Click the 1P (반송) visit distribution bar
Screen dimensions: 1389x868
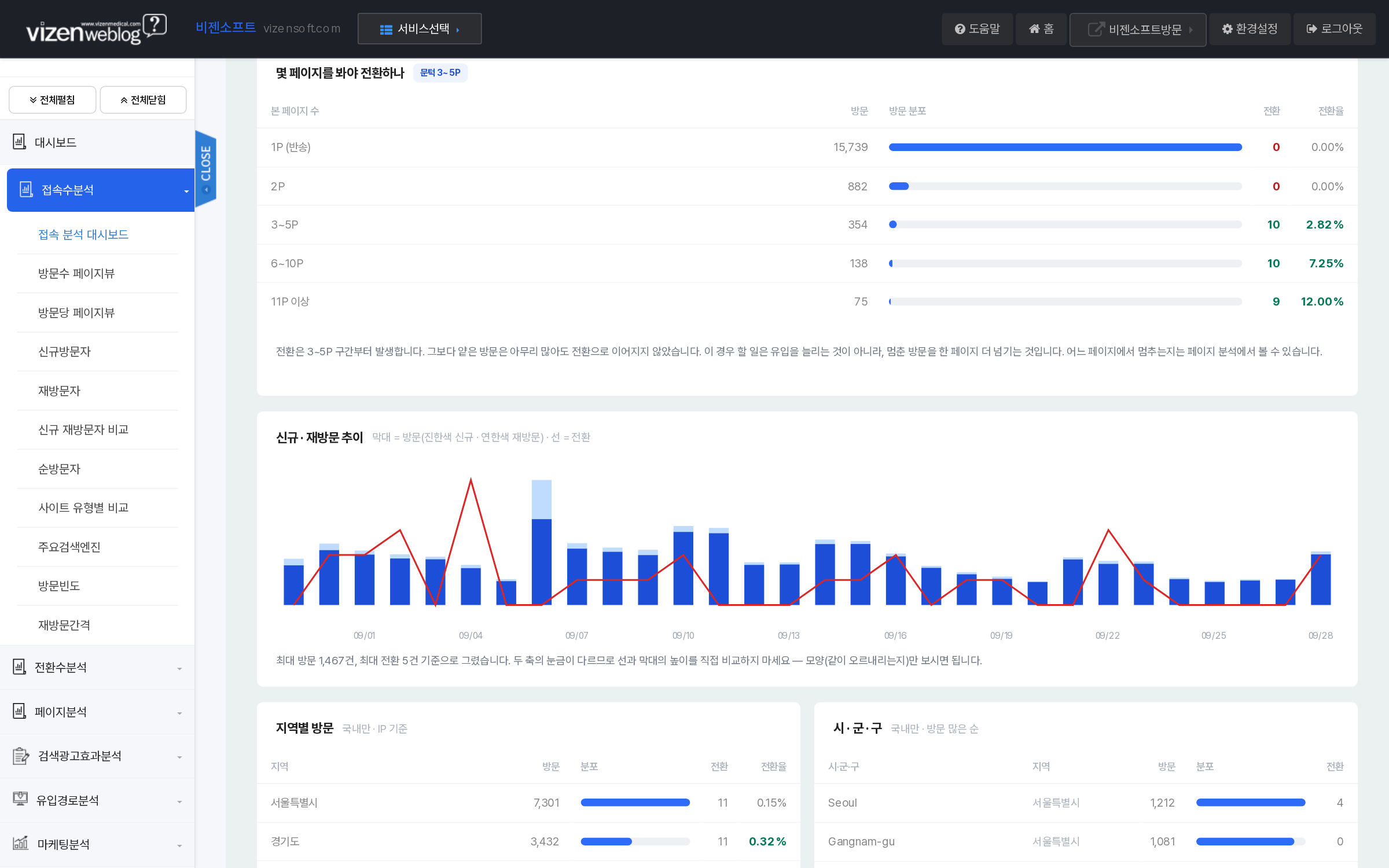1065,148
